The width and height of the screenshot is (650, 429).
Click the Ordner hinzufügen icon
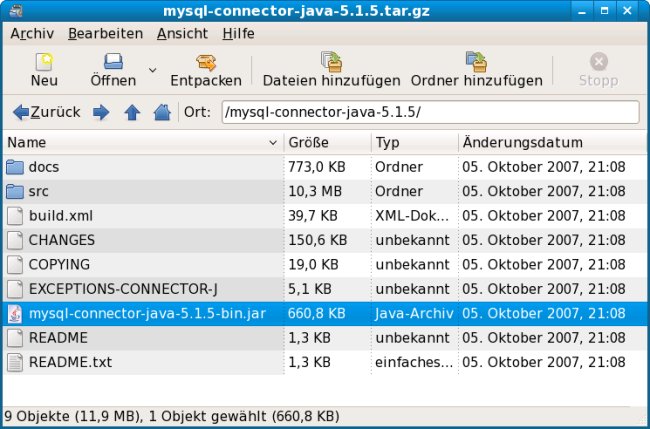coord(477,62)
